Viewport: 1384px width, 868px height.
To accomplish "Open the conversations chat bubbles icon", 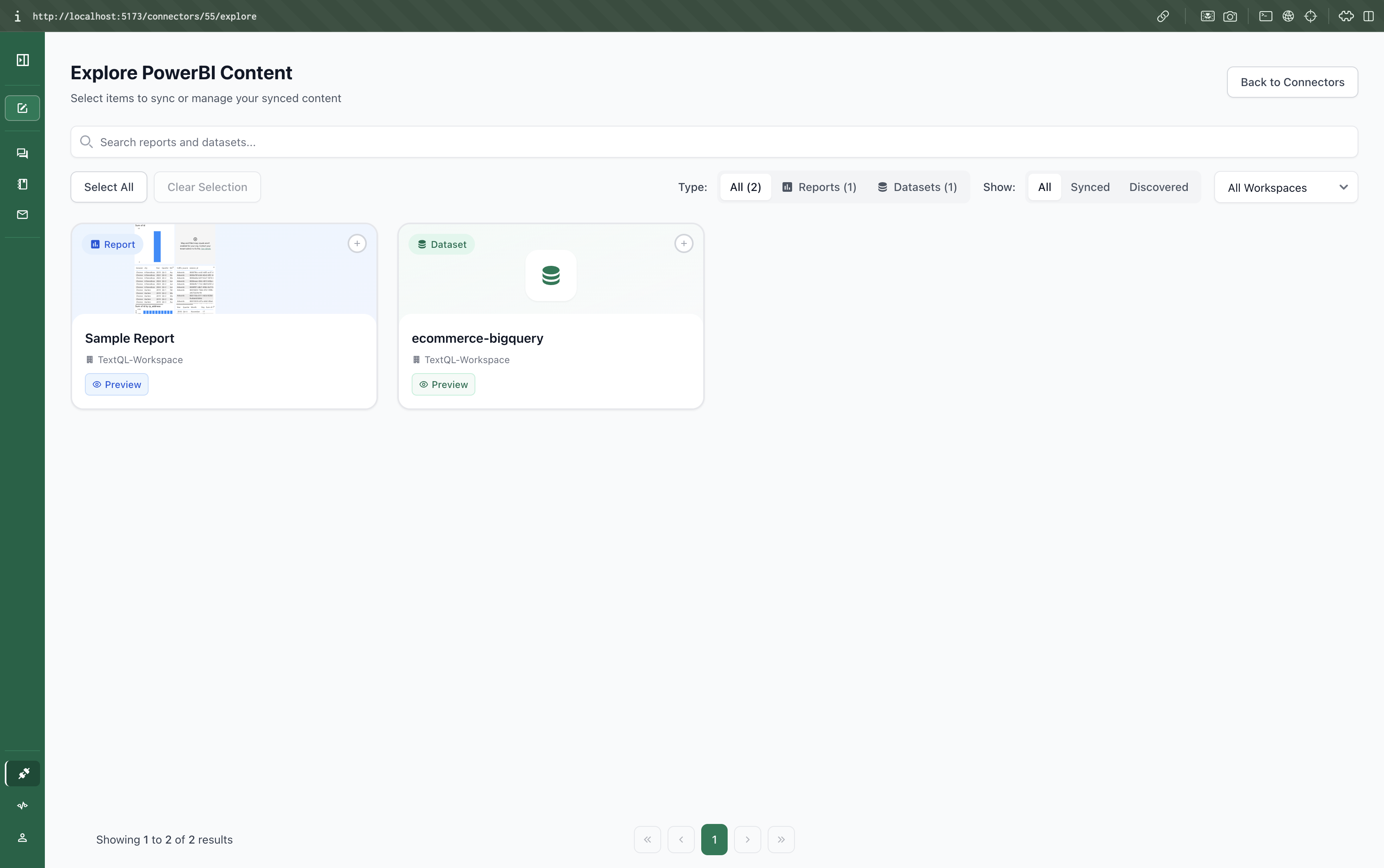I will [x=22, y=153].
